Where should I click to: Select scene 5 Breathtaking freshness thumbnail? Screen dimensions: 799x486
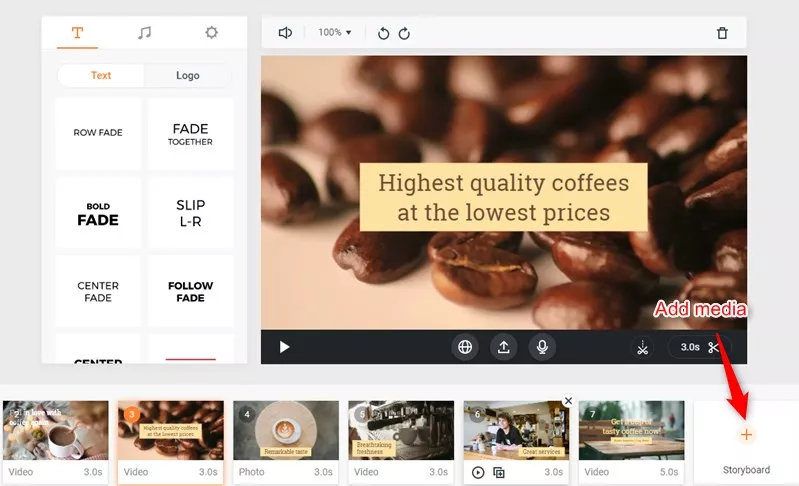tap(401, 430)
